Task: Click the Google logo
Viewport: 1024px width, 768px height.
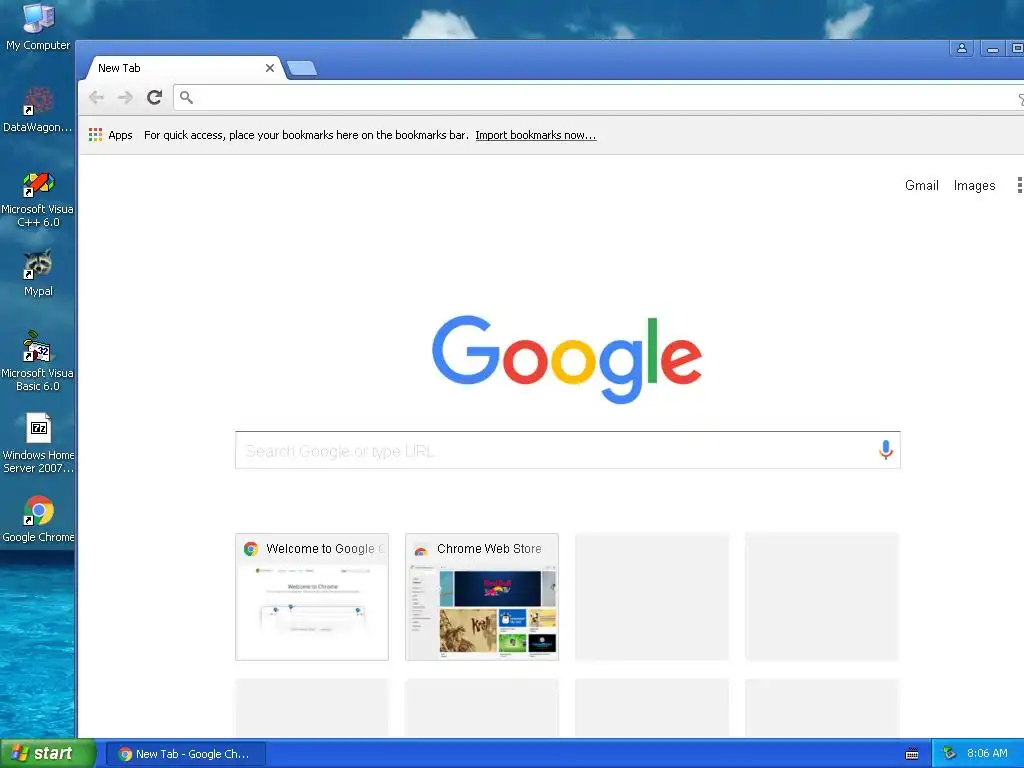Action: point(567,359)
